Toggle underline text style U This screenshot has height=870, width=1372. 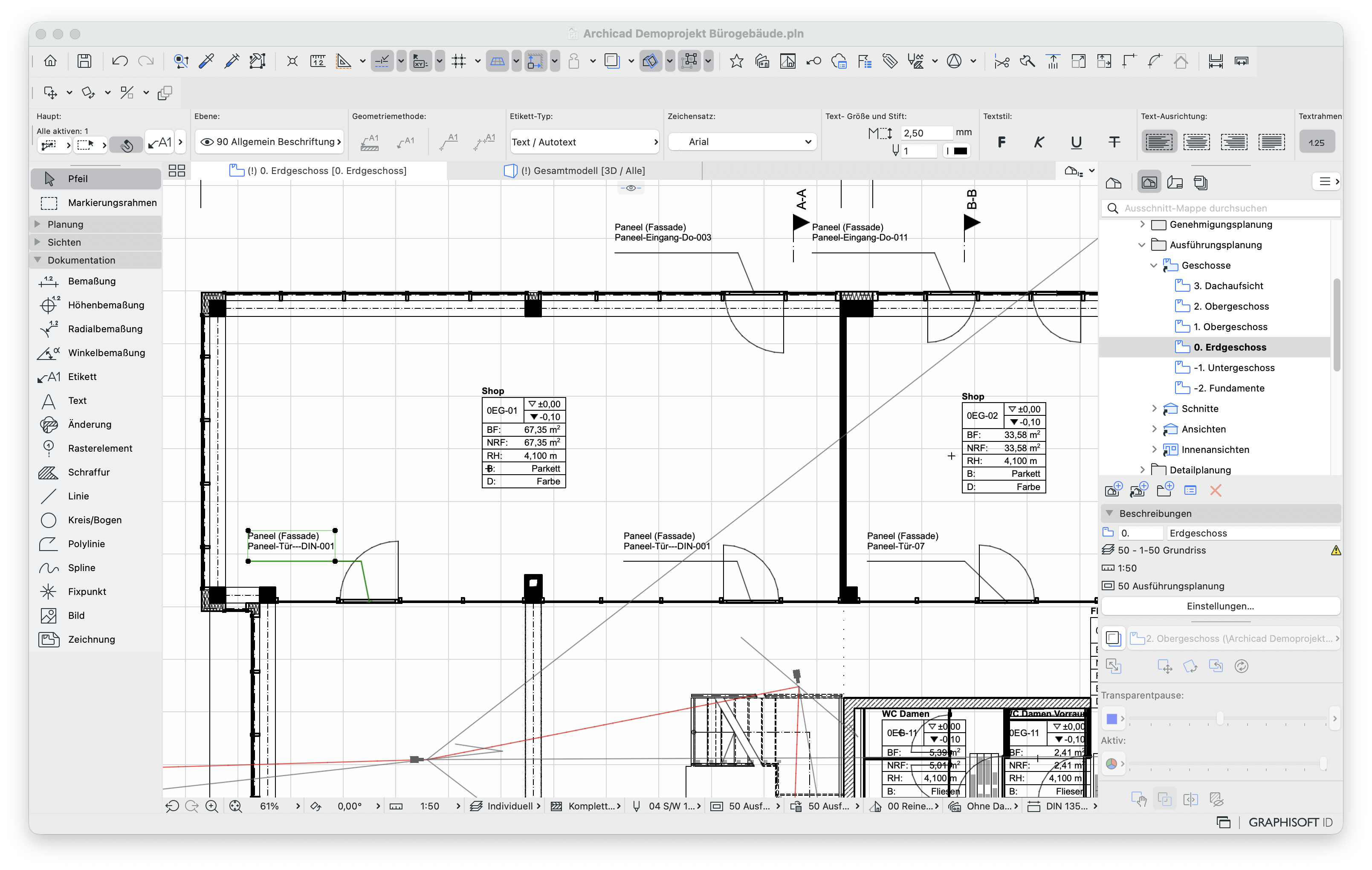click(1076, 142)
